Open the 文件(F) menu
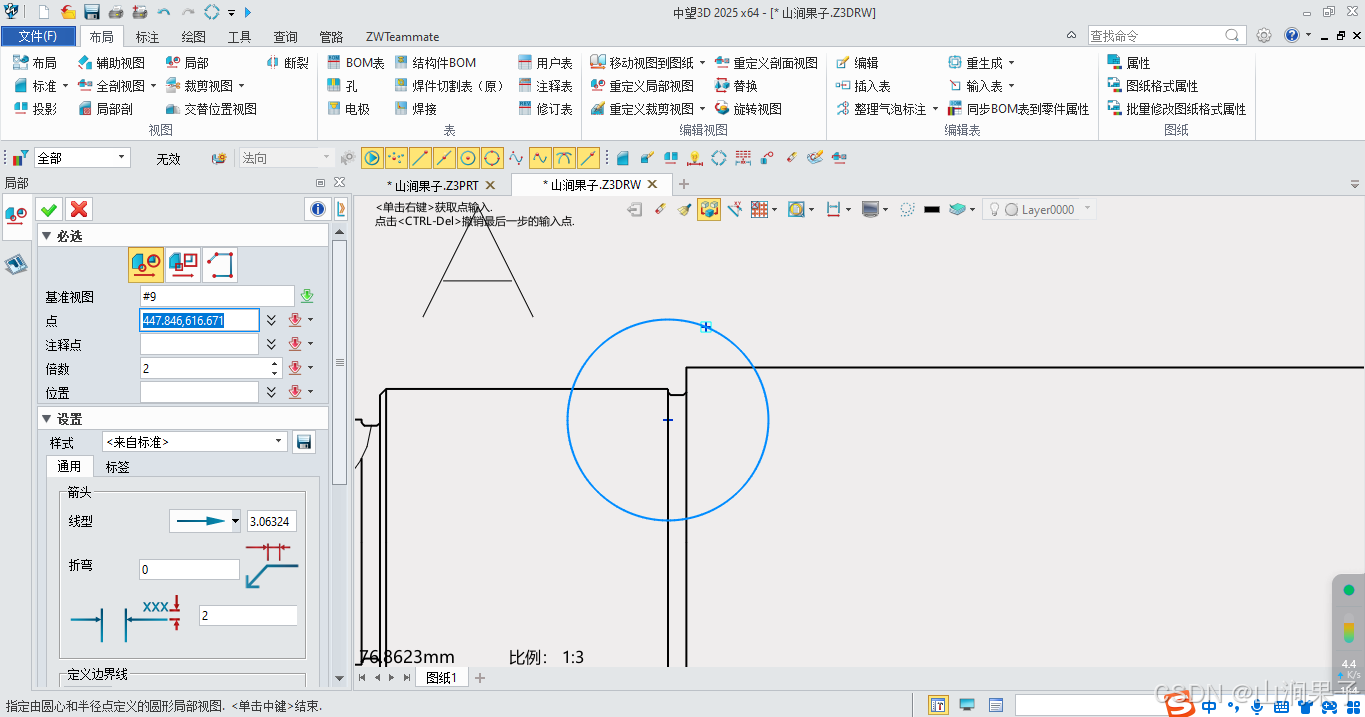The height and width of the screenshot is (717, 1365). pyautogui.click(x=37, y=36)
